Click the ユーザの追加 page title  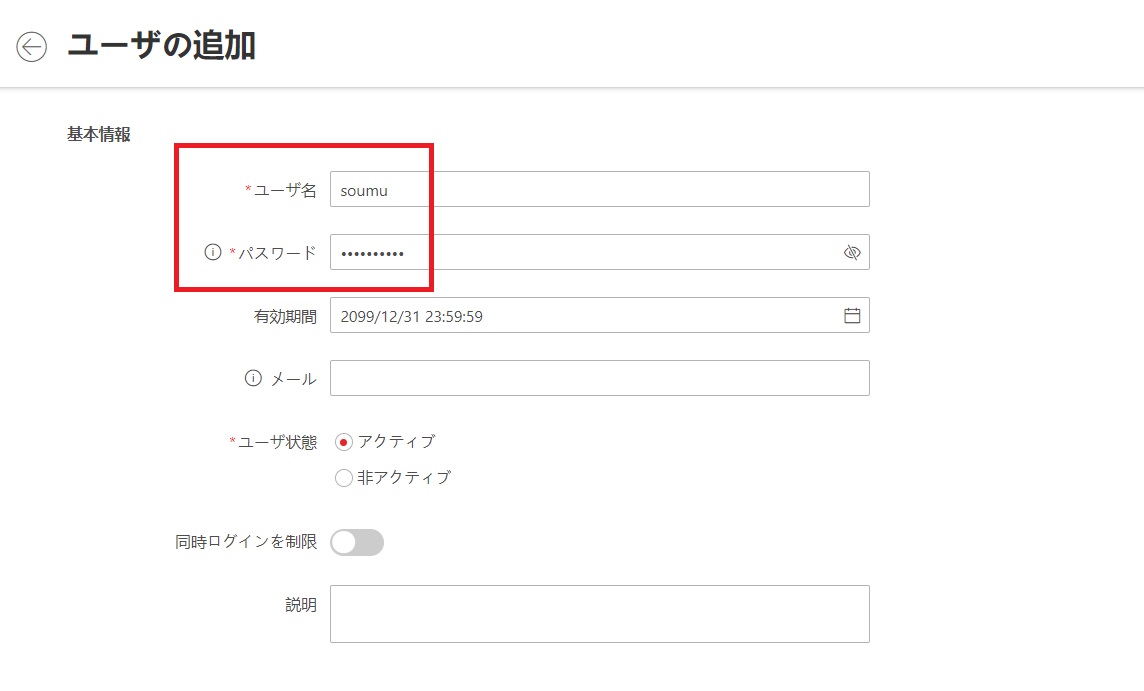(161, 45)
